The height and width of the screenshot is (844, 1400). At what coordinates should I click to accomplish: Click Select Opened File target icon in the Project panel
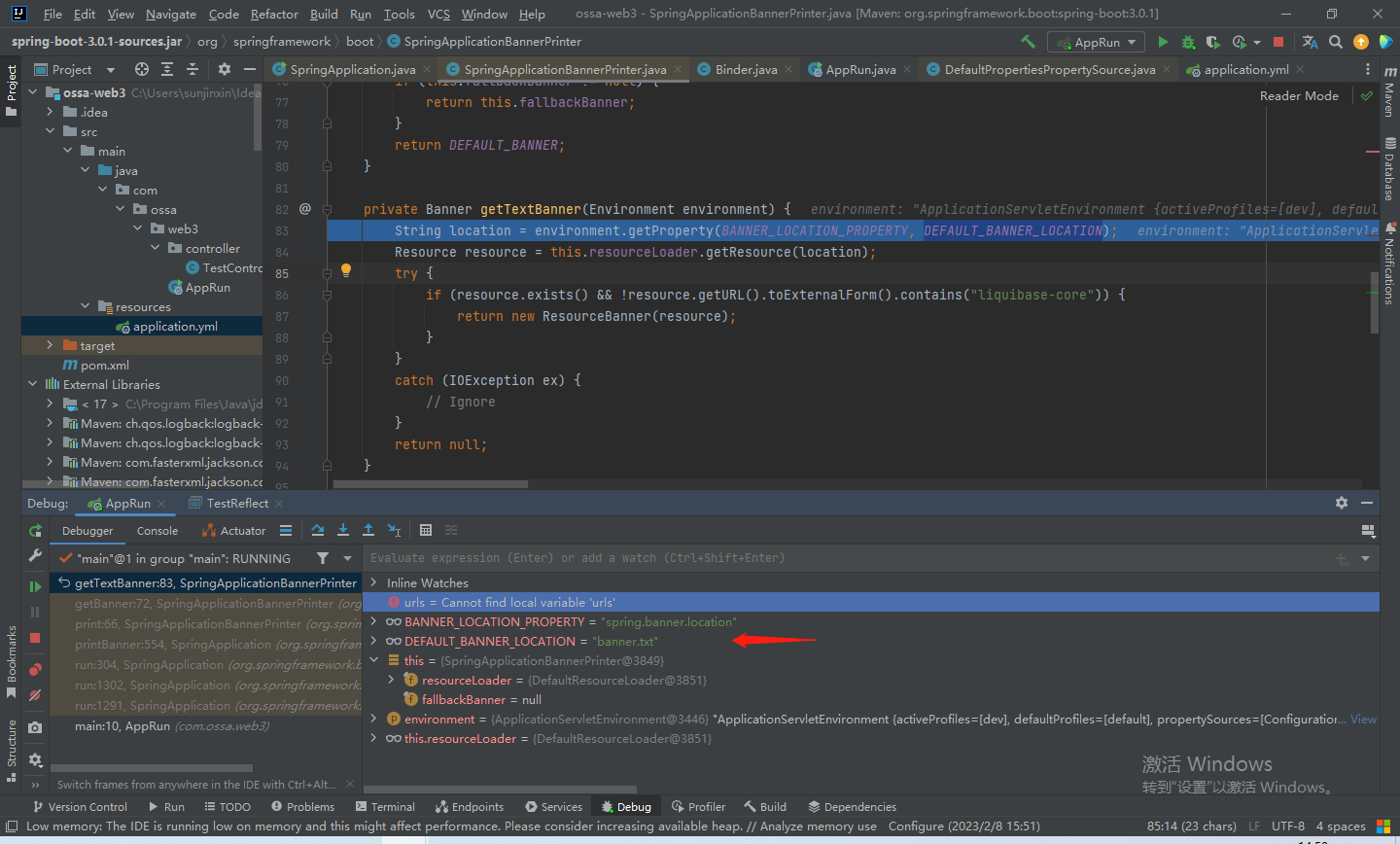tap(142, 69)
